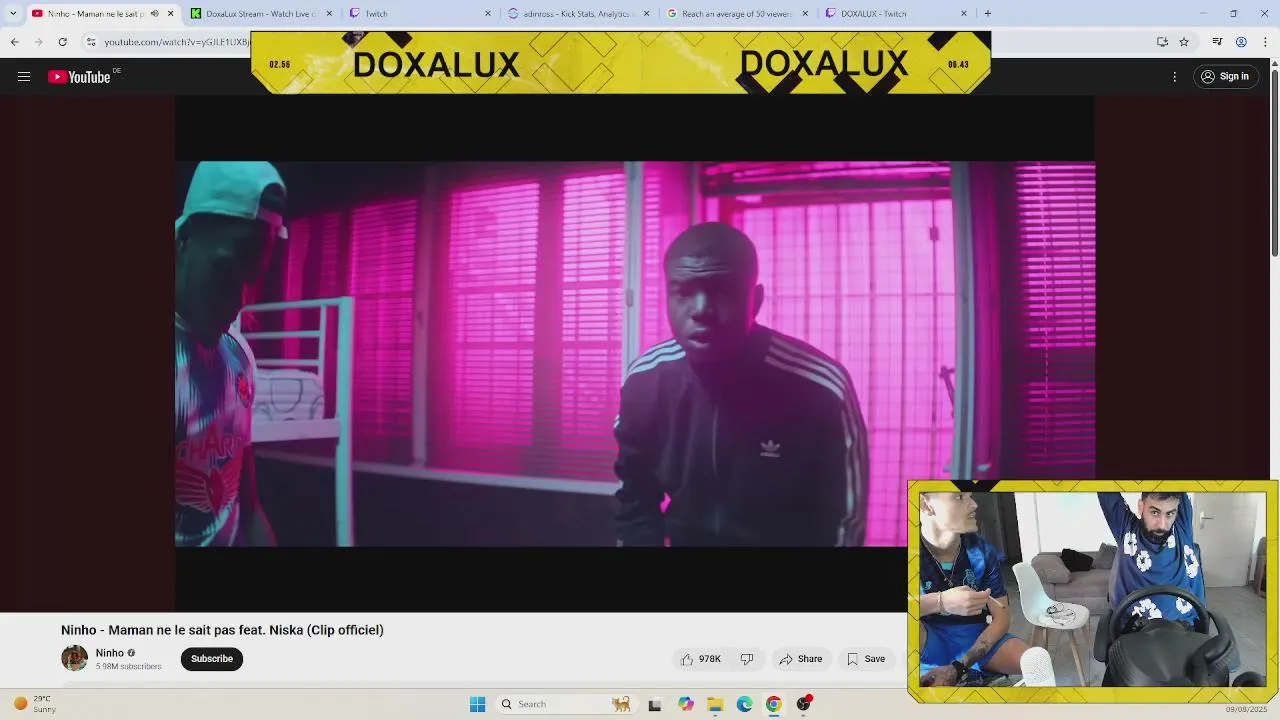
Task: Click 5.98M subscribers text
Action: point(128,667)
